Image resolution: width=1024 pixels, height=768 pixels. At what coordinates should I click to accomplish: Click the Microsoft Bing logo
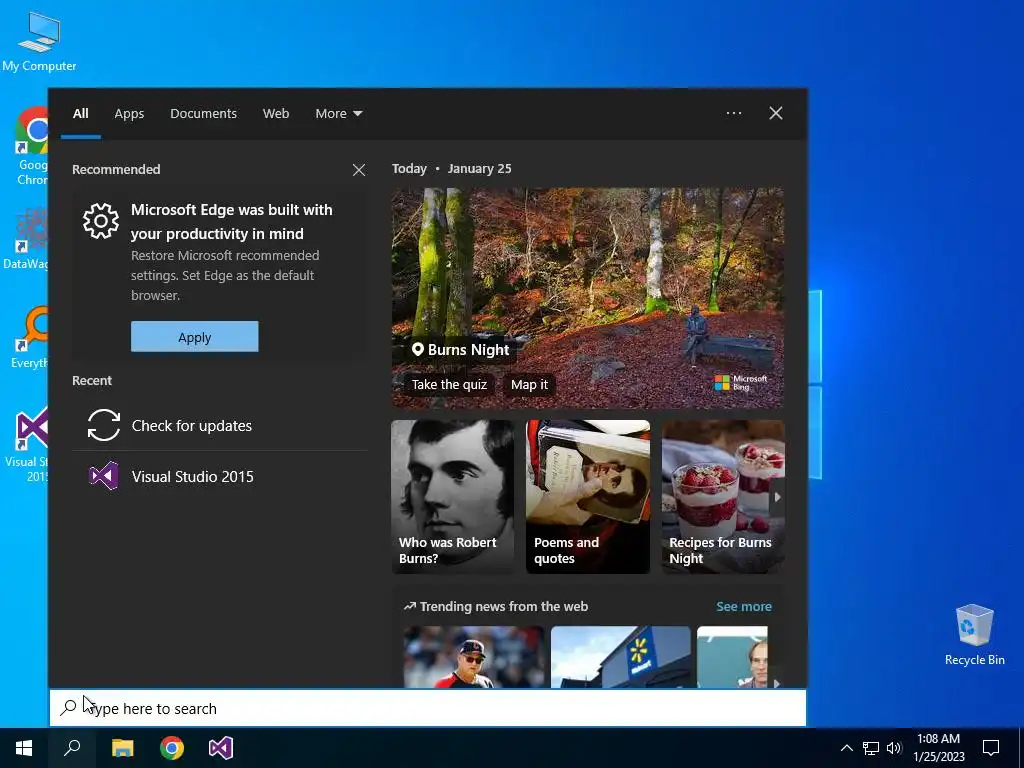point(741,383)
